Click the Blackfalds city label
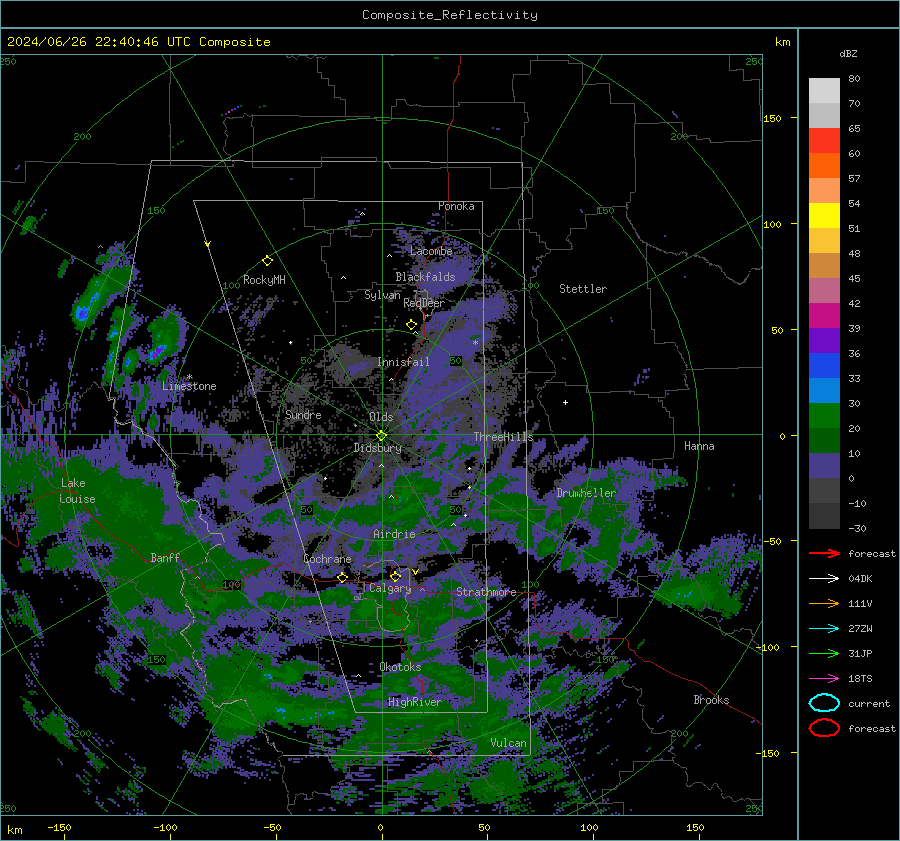Viewport: 900px width, 841px height. tap(425, 277)
